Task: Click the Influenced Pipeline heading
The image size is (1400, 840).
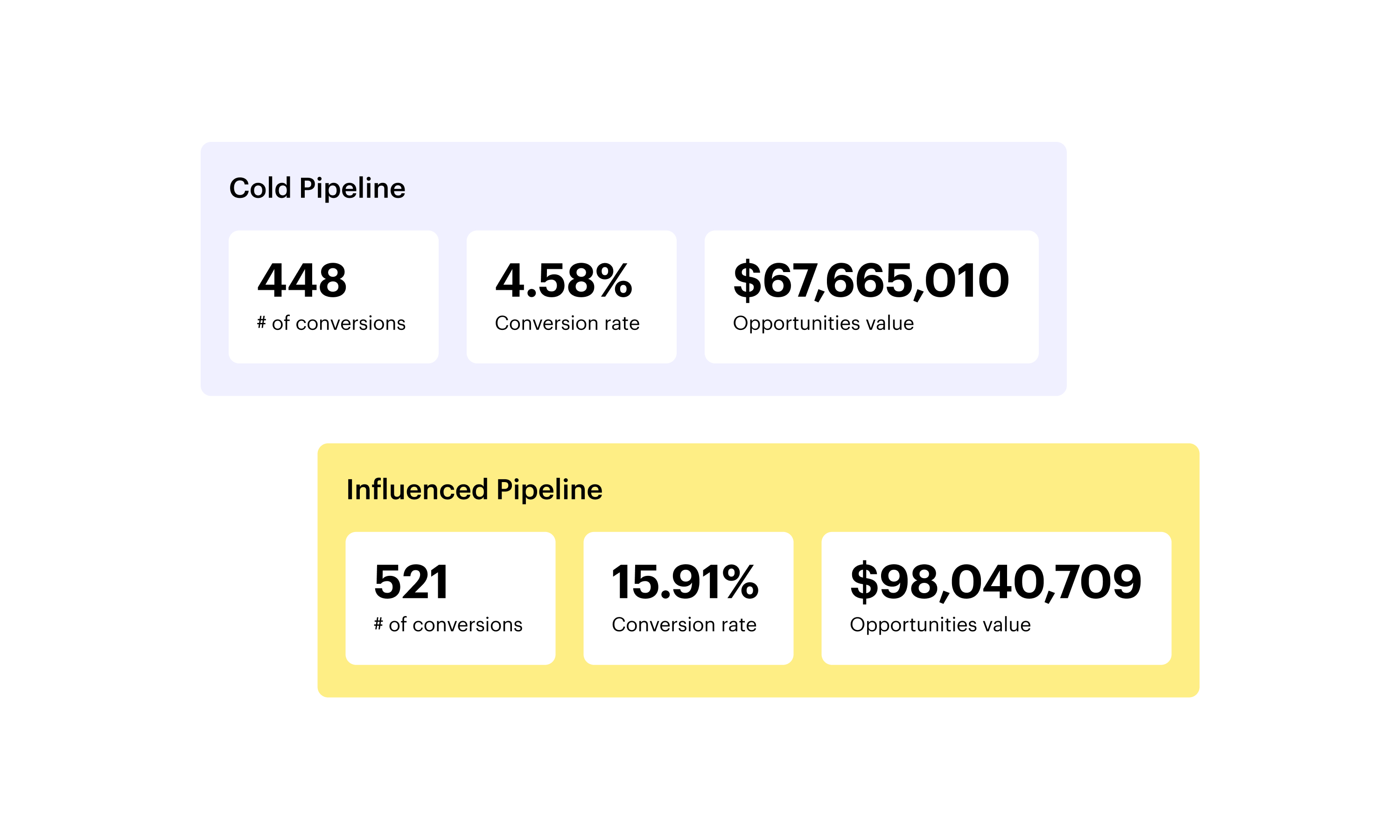Action: 474,490
